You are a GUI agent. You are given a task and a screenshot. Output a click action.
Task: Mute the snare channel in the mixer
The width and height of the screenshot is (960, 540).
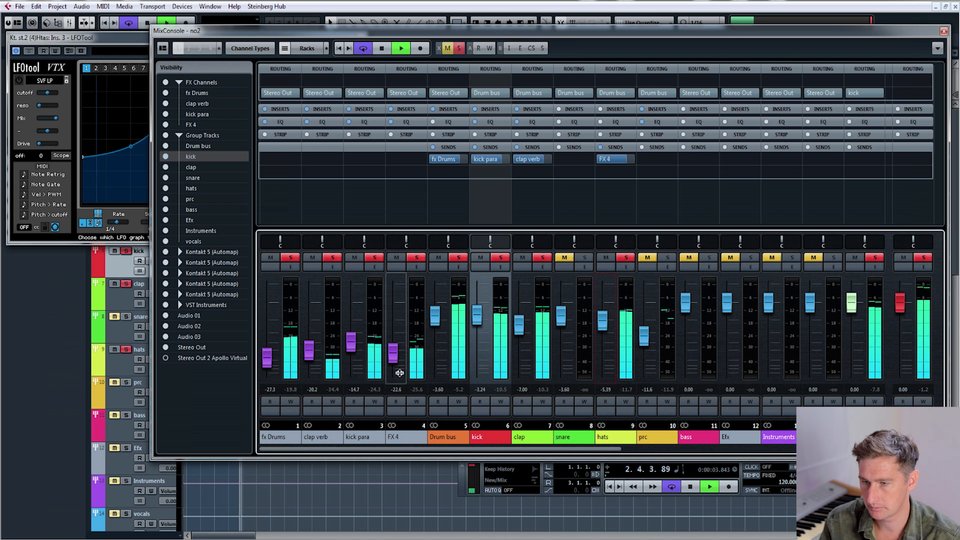click(x=564, y=258)
